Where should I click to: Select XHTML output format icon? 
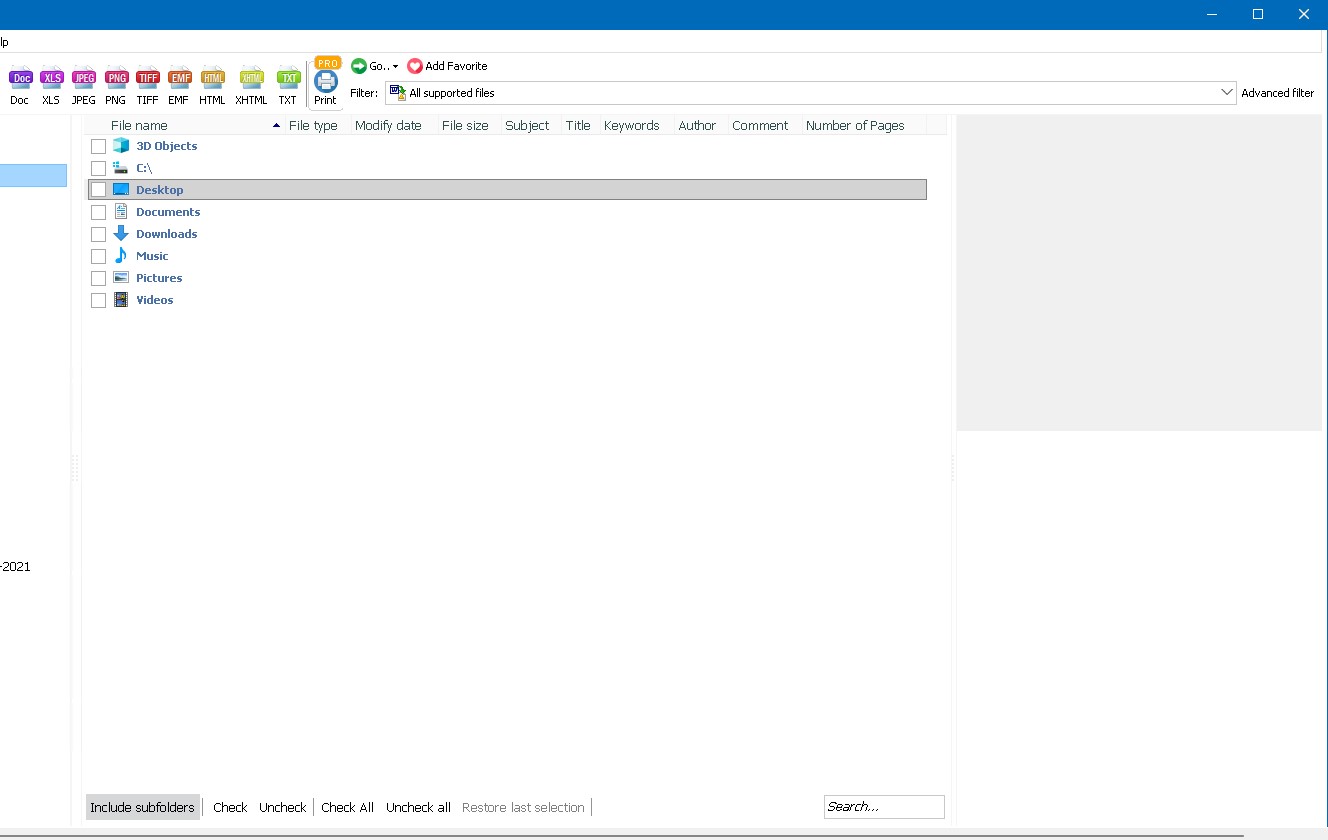click(x=252, y=78)
